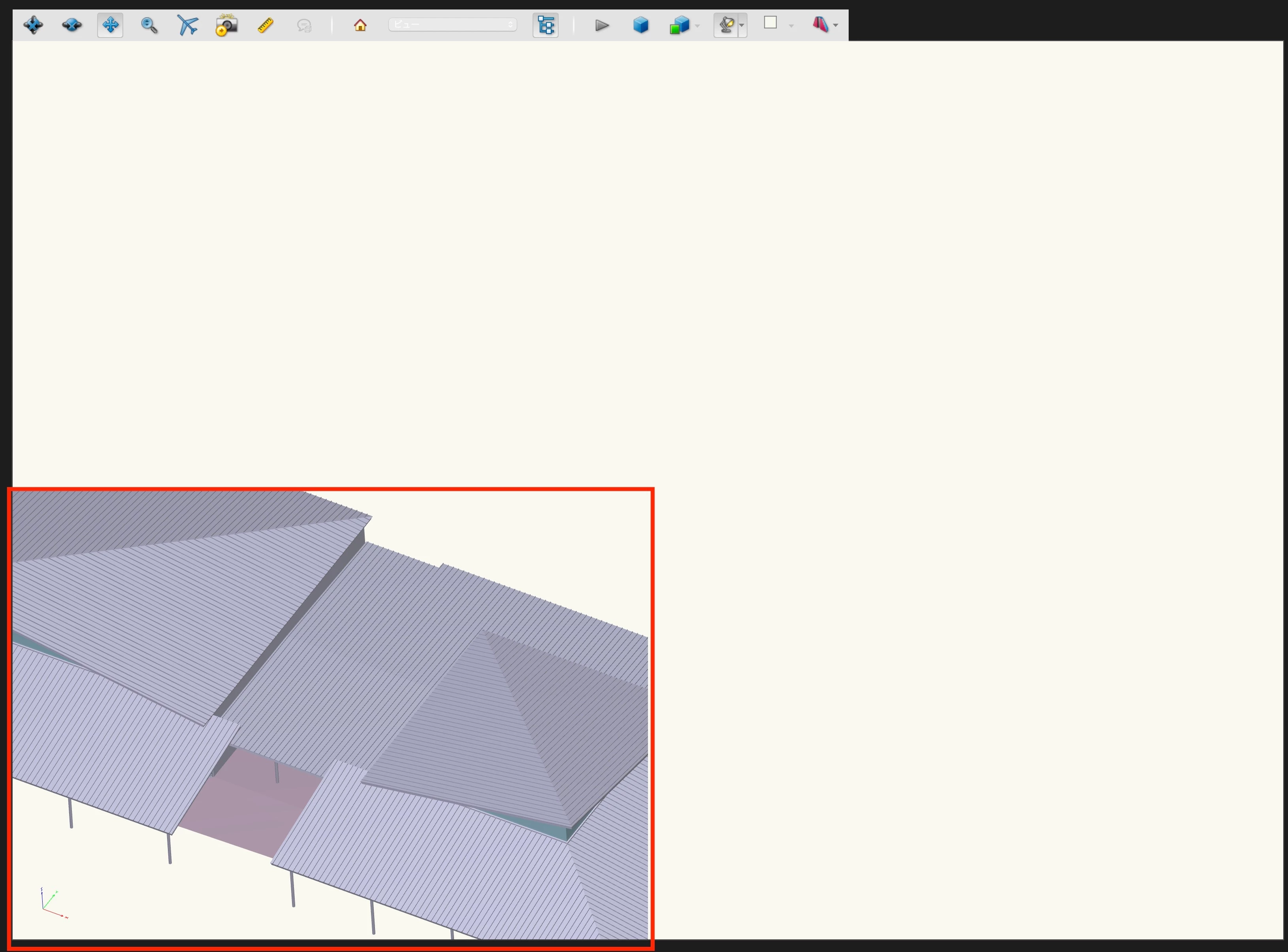The image size is (1288, 952).
Task: Click the Add 3D Comment icon
Action: [x=304, y=25]
